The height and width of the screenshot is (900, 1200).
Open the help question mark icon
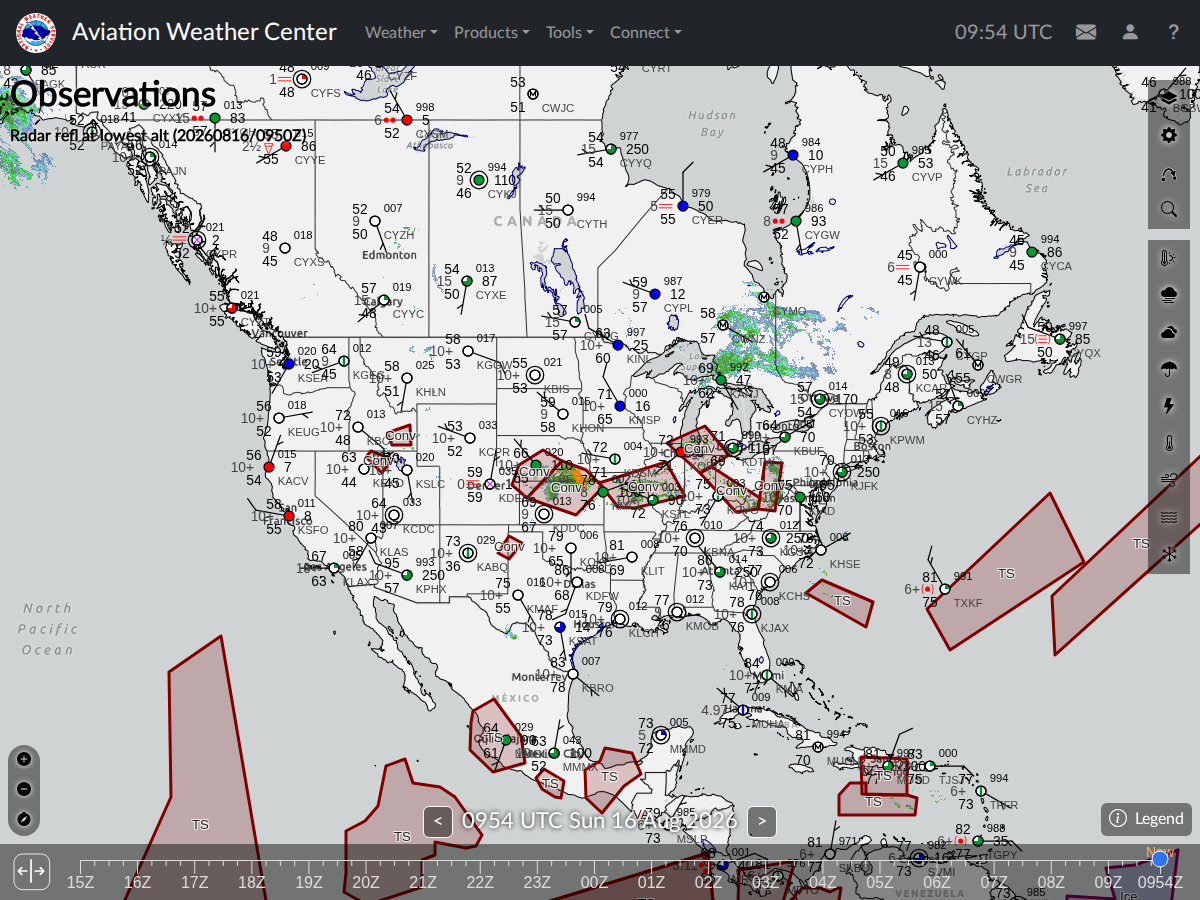[x=1174, y=32]
